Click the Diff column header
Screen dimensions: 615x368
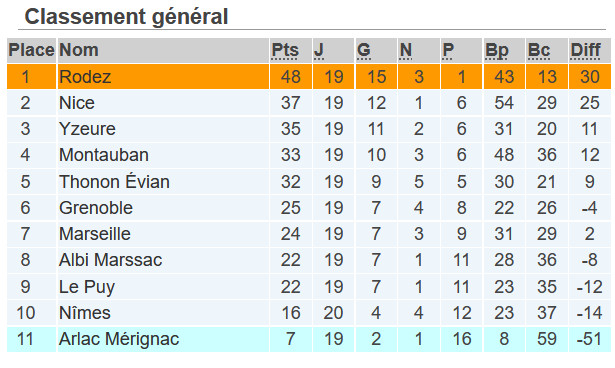tap(585, 50)
